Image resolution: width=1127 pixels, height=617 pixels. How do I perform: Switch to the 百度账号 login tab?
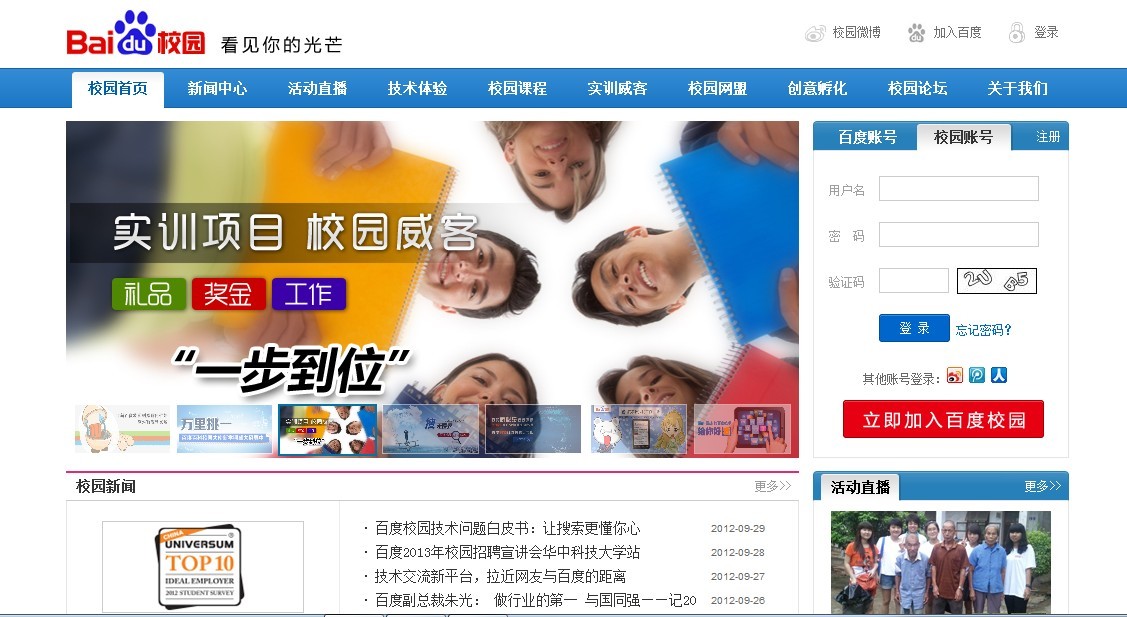(x=867, y=137)
